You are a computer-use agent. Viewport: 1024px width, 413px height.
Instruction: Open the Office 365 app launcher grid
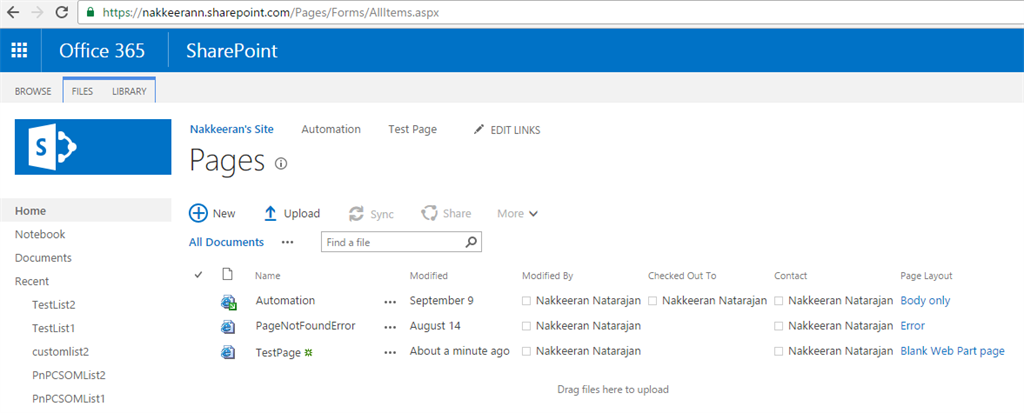[19, 50]
